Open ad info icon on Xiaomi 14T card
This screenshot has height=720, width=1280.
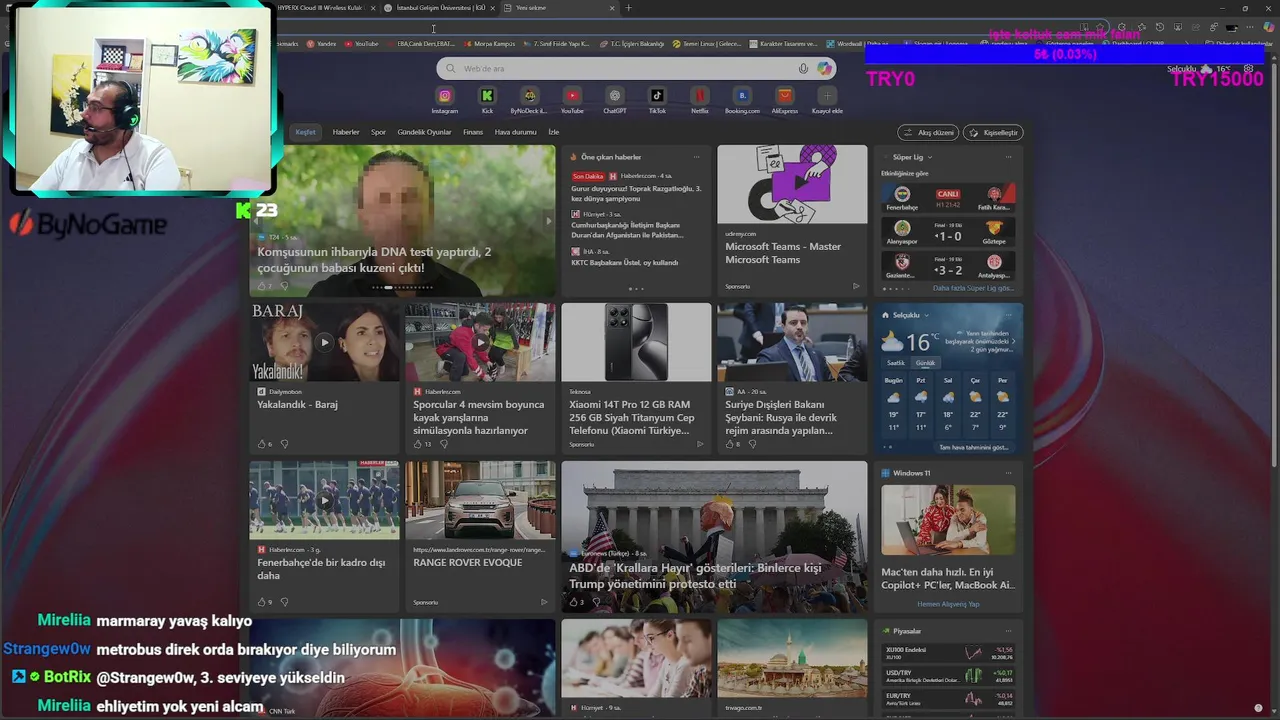coord(699,444)
